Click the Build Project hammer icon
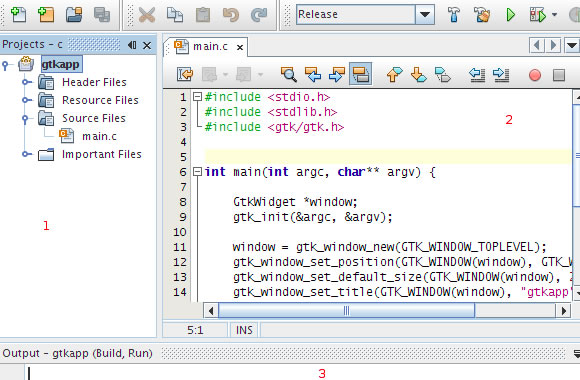This screenshot has height=380, width=580. click(x=454, y=15)
